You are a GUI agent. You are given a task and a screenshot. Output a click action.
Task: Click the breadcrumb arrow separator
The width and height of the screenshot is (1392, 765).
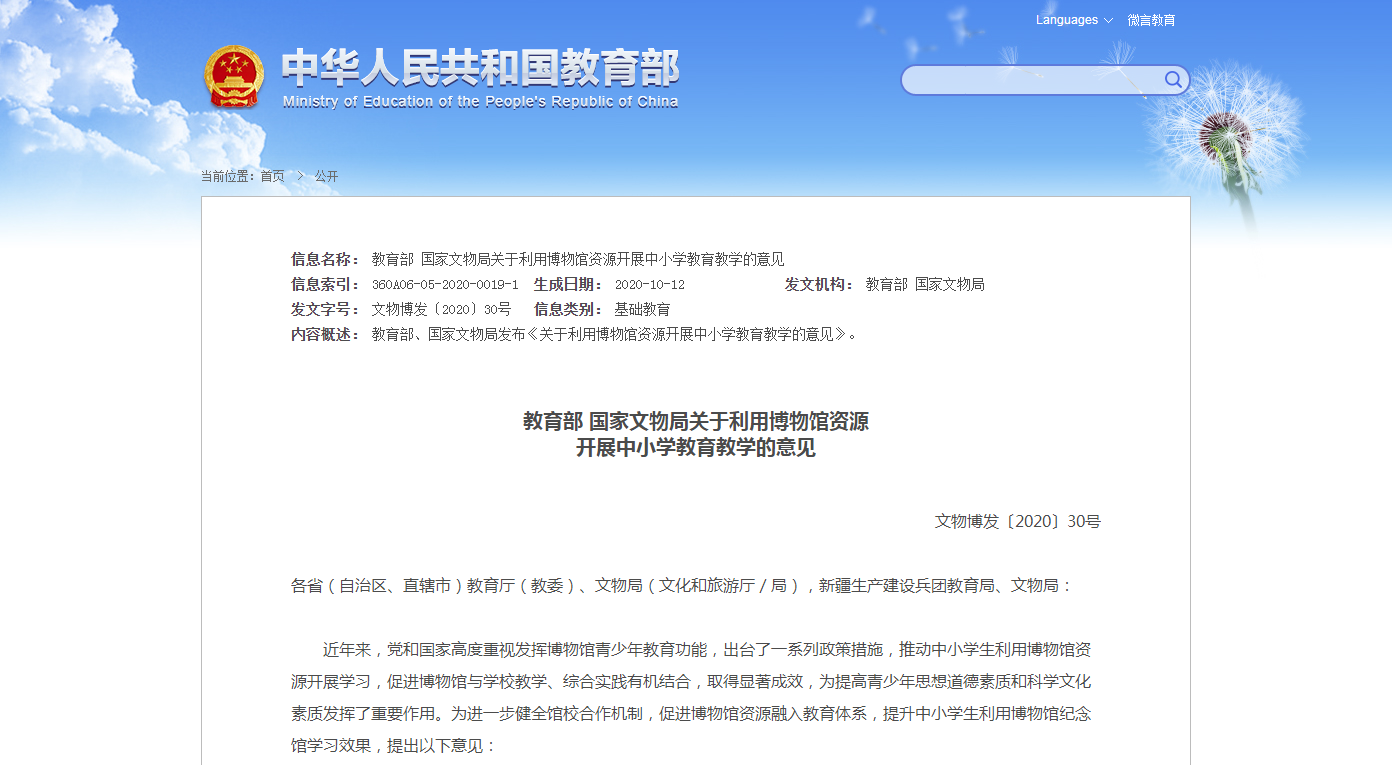(300, 177)
